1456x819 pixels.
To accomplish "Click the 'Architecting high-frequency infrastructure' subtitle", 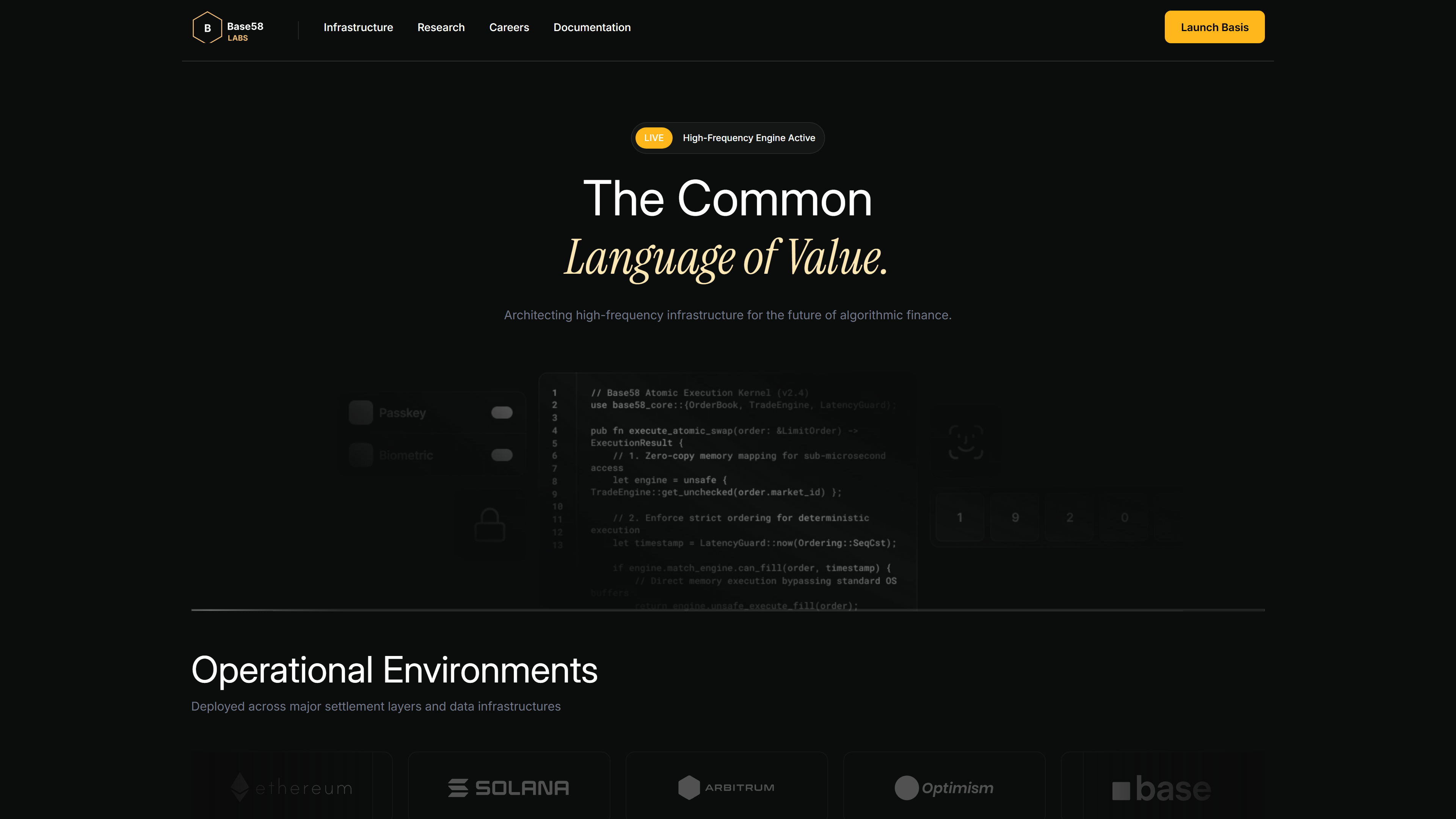I will pyautogui.click(x=728, y=315).
